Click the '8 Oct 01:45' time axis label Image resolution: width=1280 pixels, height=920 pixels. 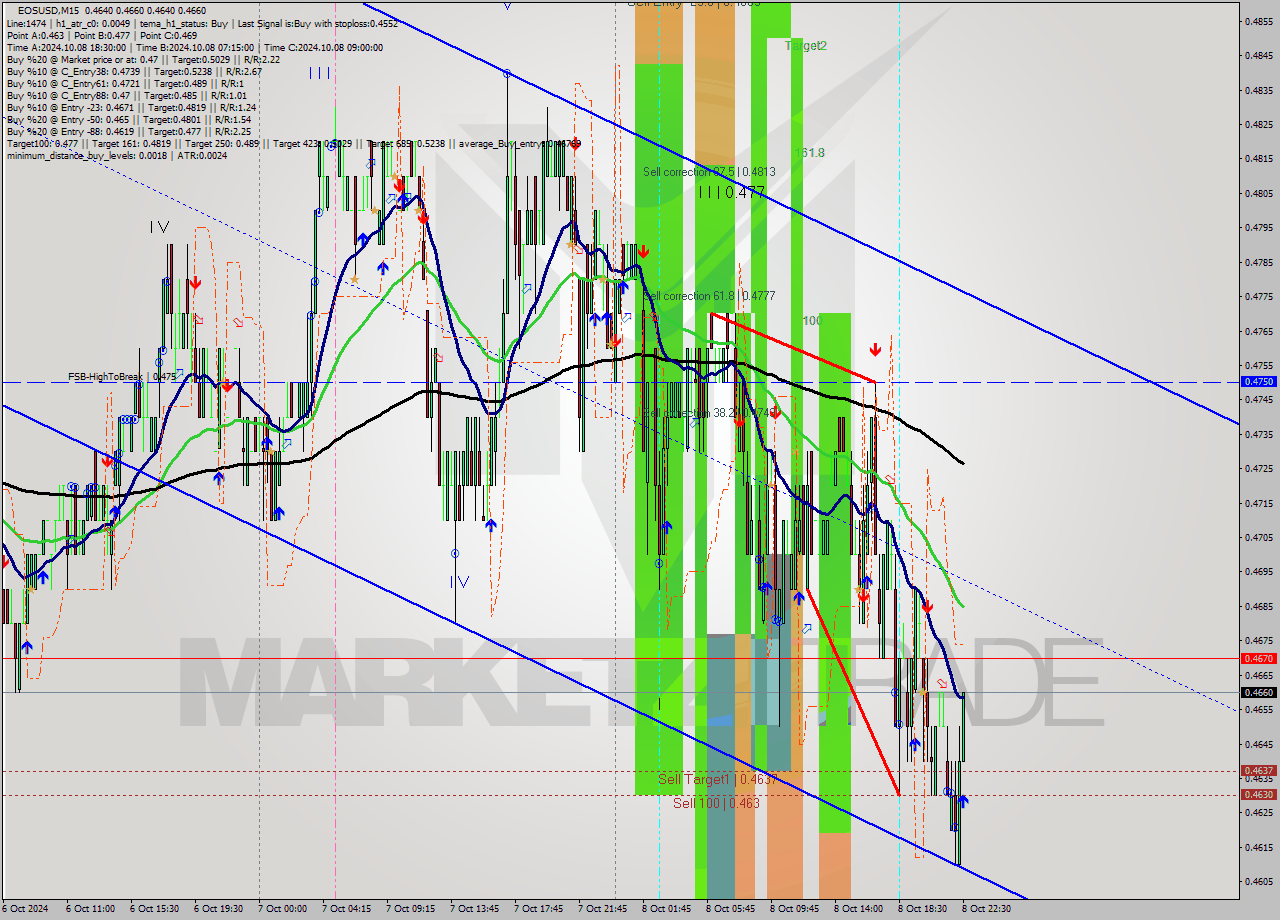point(666,909)
